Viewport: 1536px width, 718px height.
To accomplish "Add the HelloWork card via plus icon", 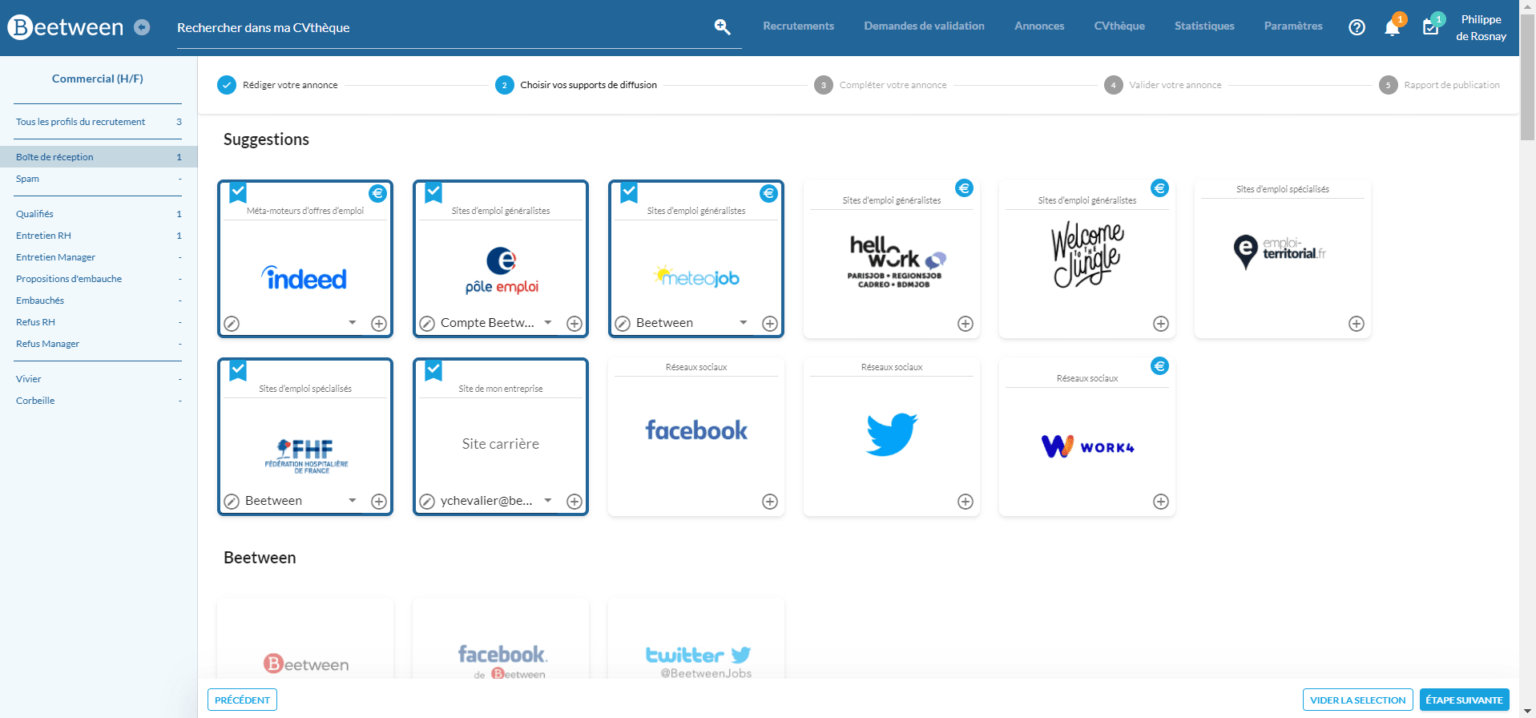I will [x=965, y=323].
